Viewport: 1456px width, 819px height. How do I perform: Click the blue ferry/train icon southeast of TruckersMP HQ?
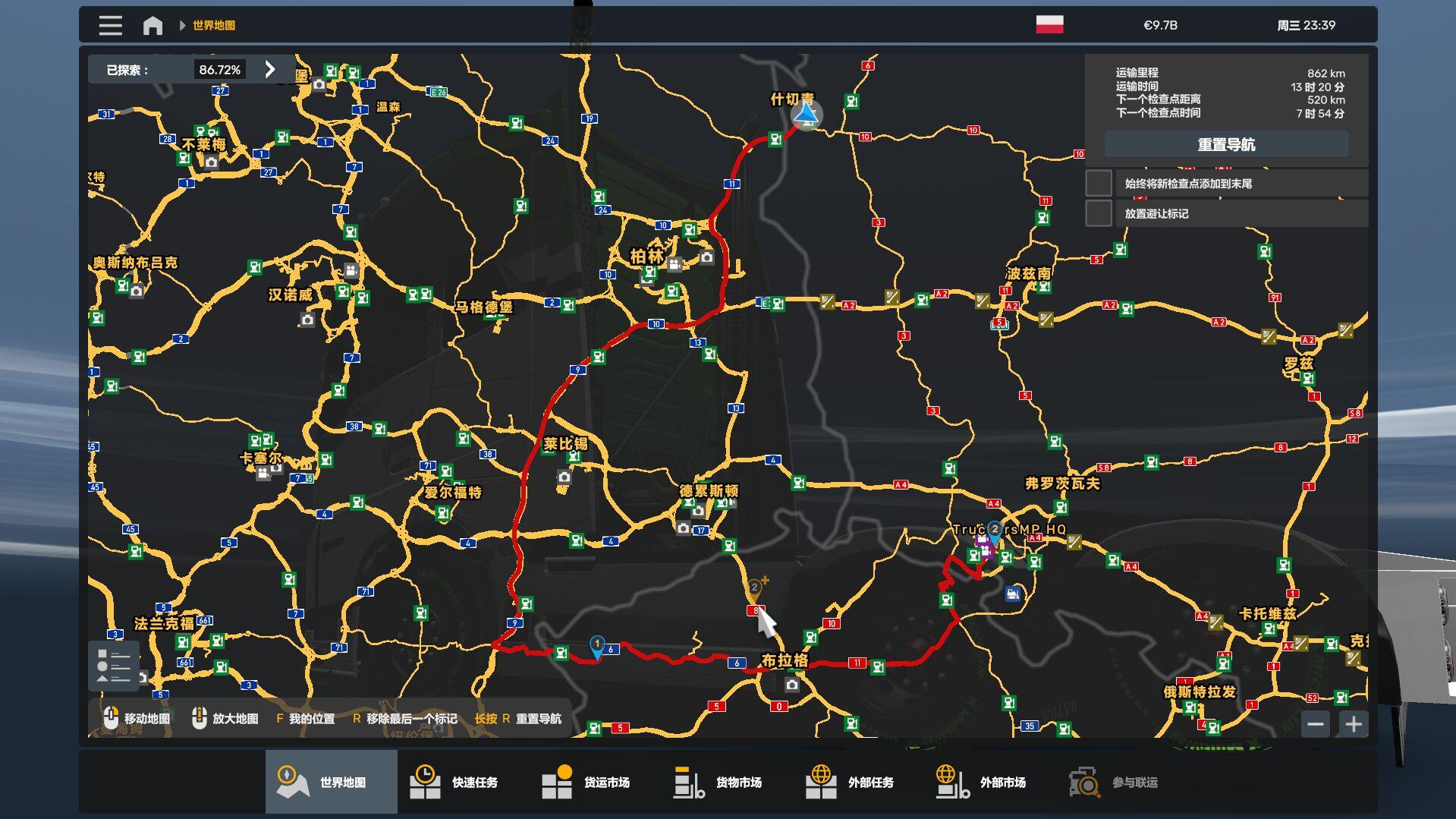1012,594
